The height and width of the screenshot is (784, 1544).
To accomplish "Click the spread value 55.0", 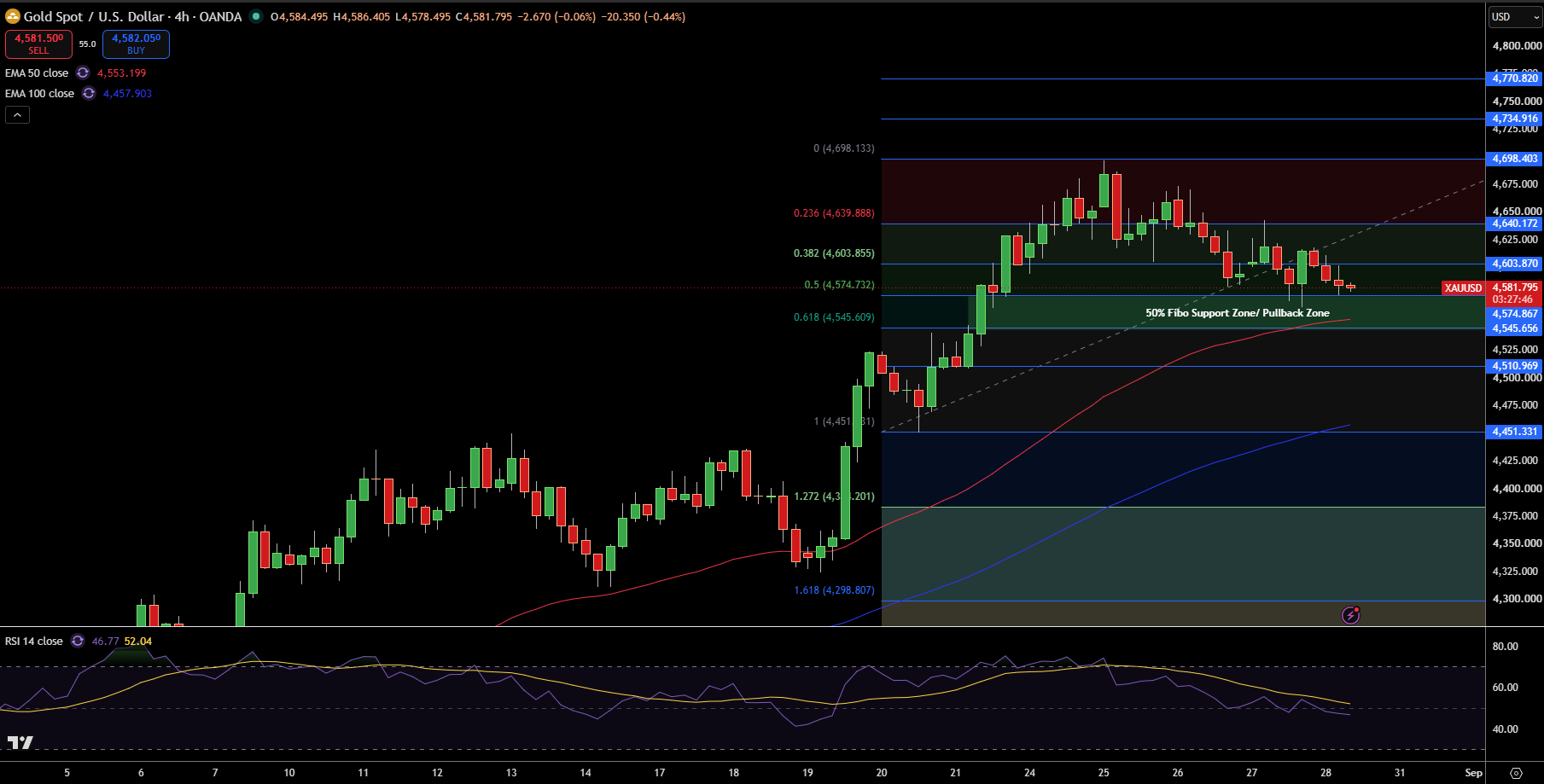I will (88, 44).
